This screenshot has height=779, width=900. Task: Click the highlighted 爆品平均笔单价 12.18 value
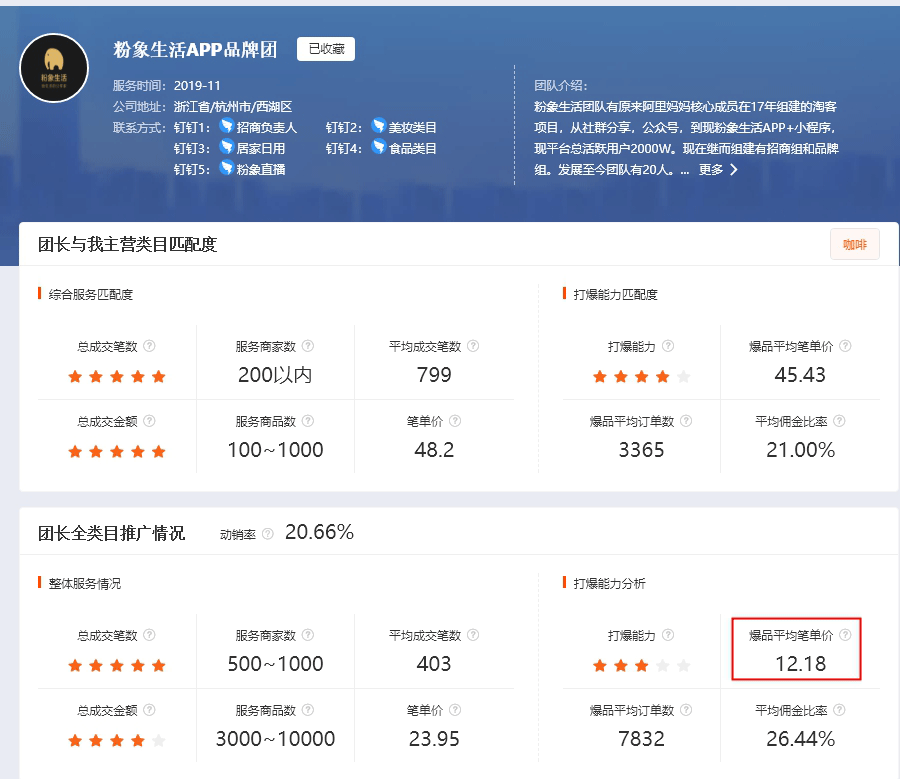tap(800, 664)
